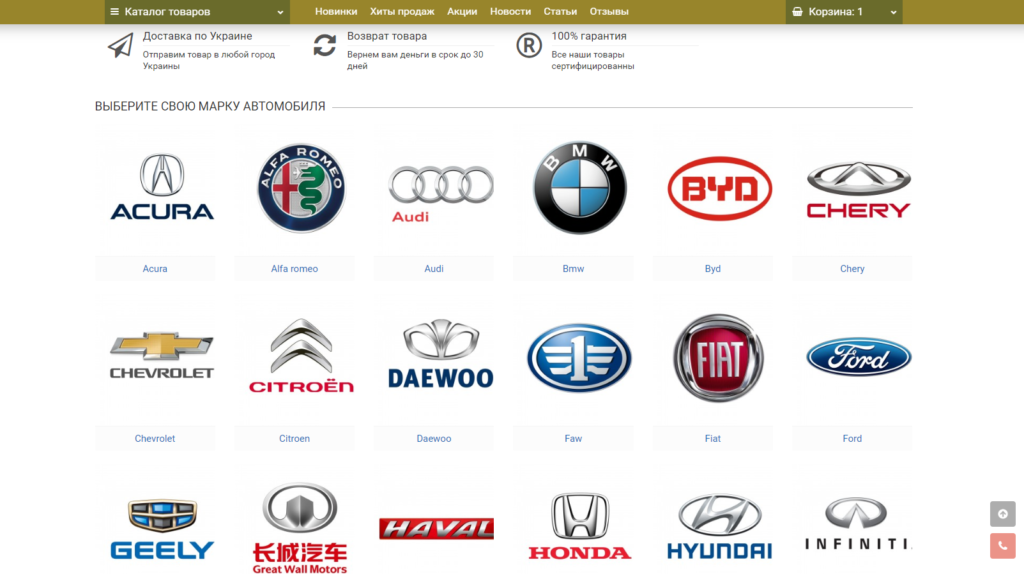Click the refresh arrows return icon
Image resolution: width=1024 pixels, height=574 pixels.
pos(325,45)
